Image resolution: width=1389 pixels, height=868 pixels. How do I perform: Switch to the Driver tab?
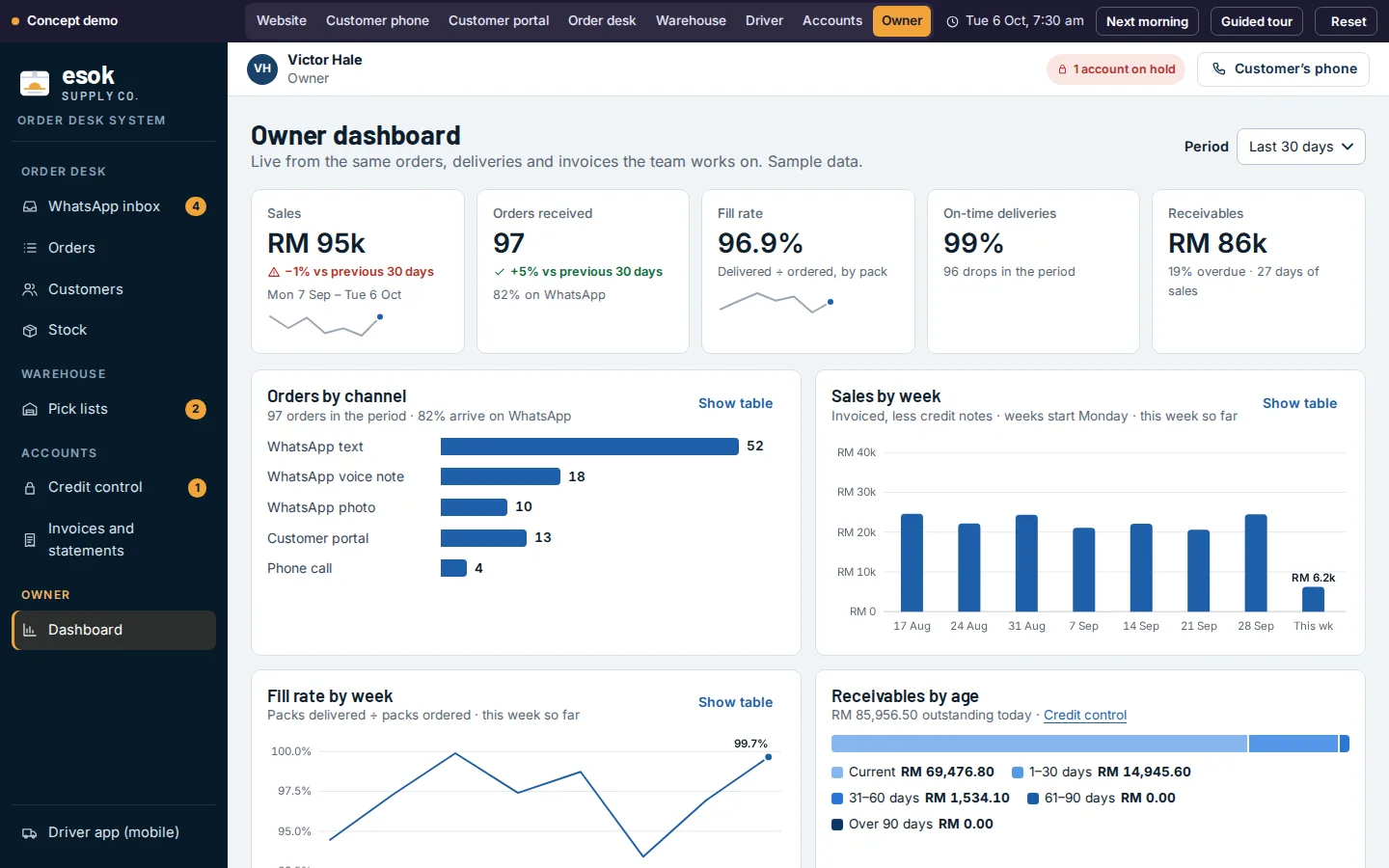[x=764, y=20]
